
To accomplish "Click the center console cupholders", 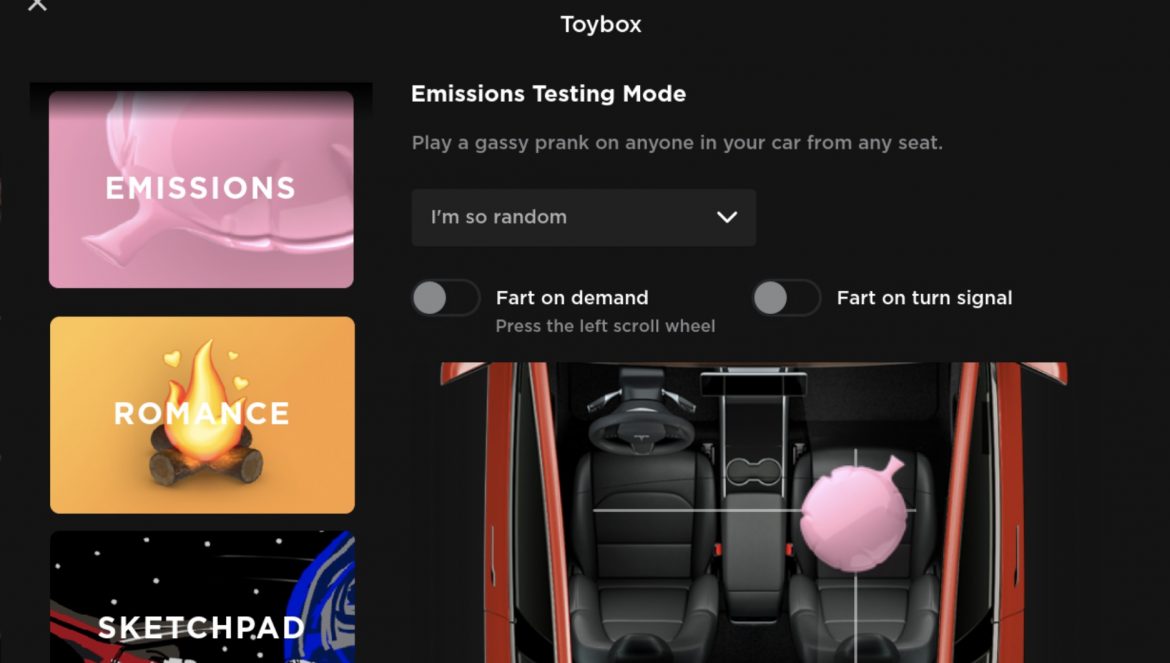I will (x=754, y=471).
